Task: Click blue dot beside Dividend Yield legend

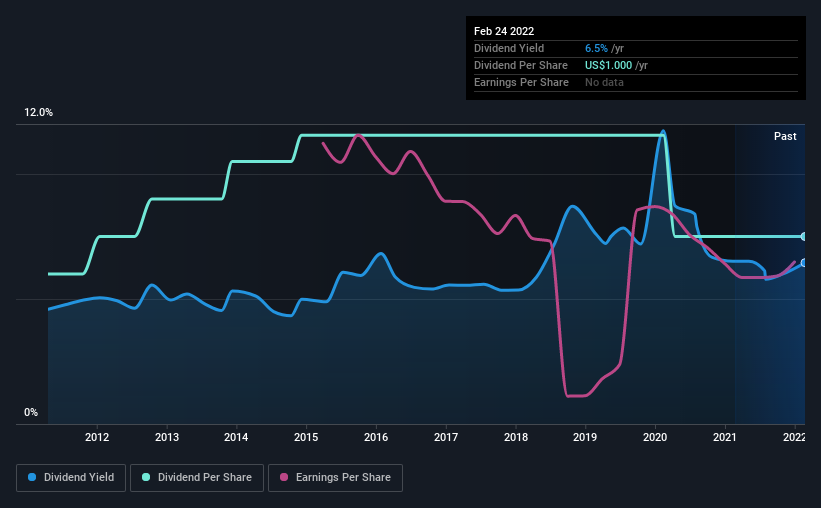Action: [x=33, y=478]
